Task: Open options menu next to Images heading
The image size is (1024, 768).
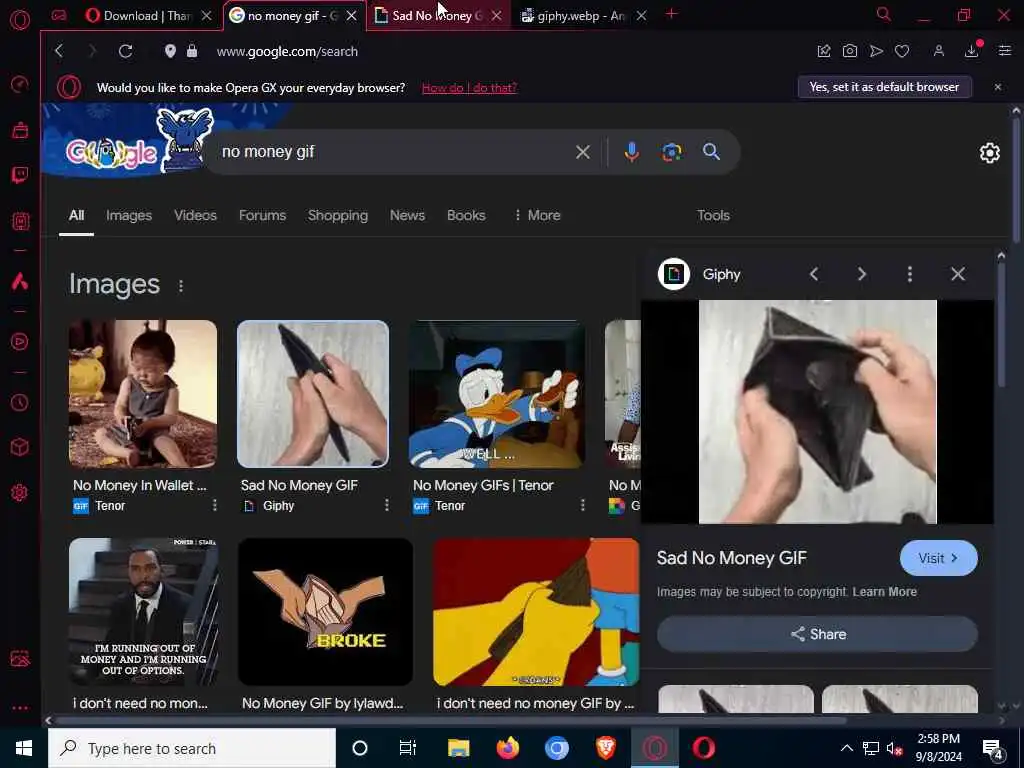Action: (x=181, y=286)
